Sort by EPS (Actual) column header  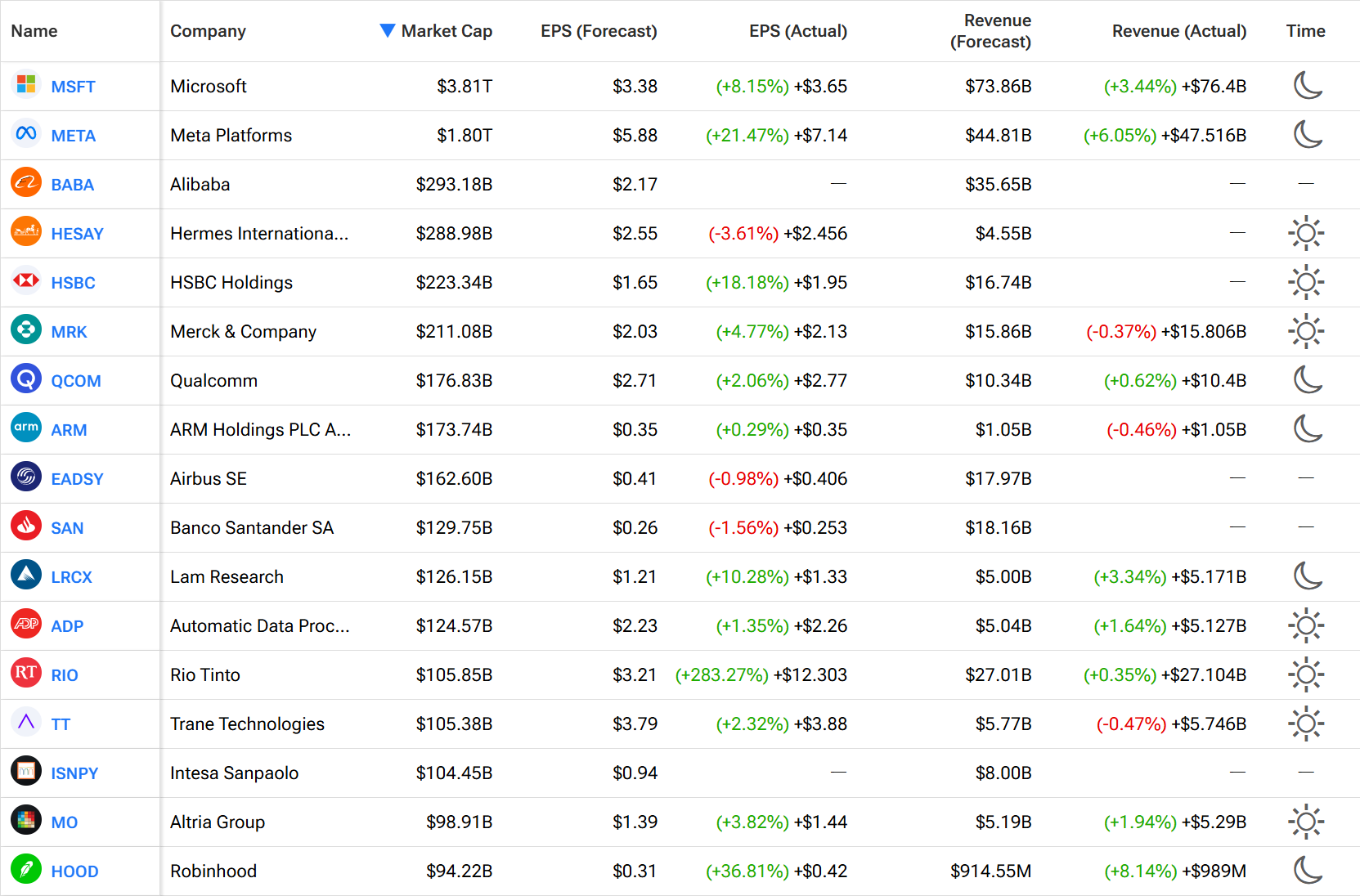(x=798, y=31)
